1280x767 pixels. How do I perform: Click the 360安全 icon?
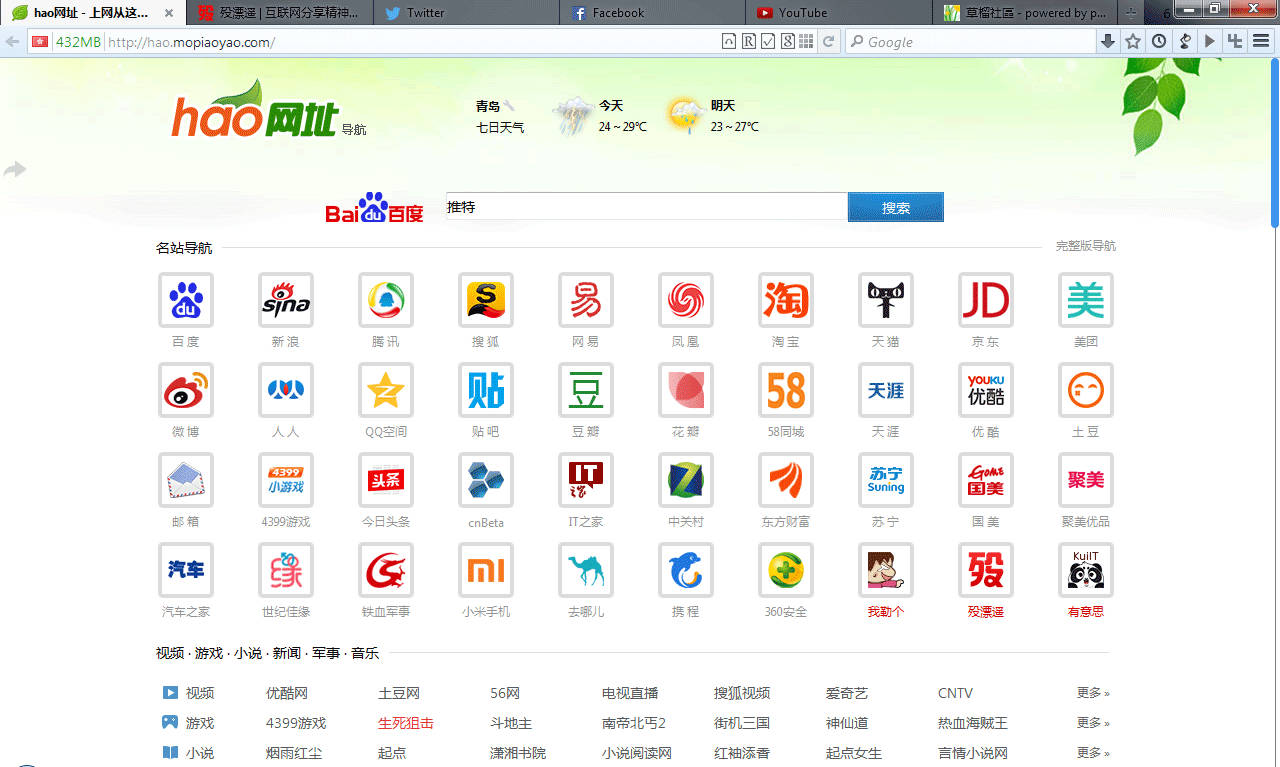coord(786,570)
